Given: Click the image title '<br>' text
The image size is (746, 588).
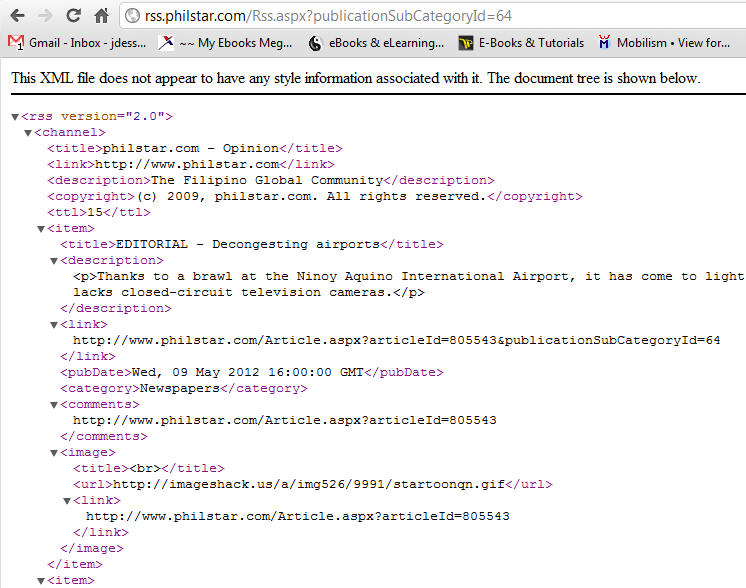Looking at the screenshot, I should (x=145, y=469).
